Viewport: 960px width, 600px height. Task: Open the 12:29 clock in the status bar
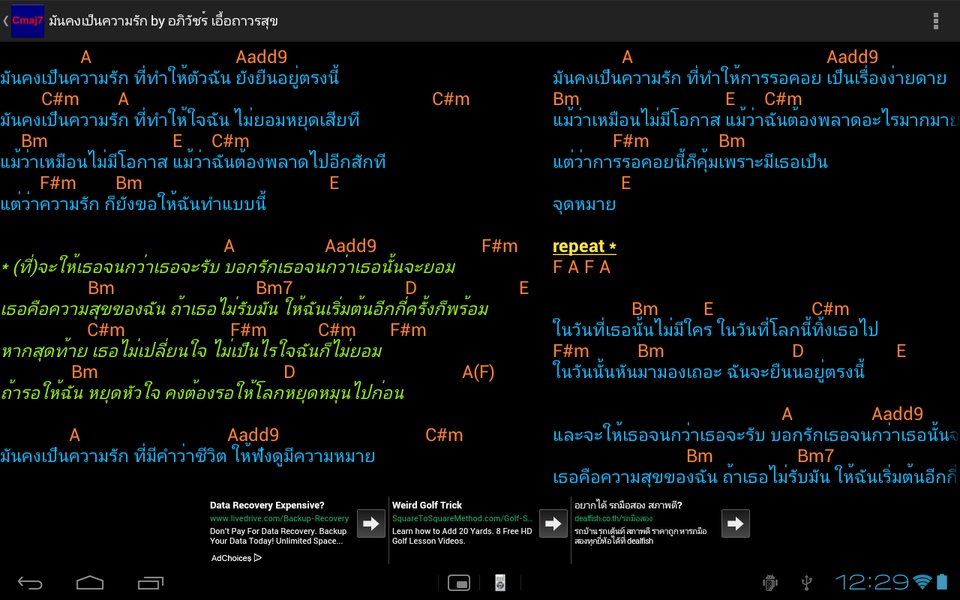tap(872, 582)
